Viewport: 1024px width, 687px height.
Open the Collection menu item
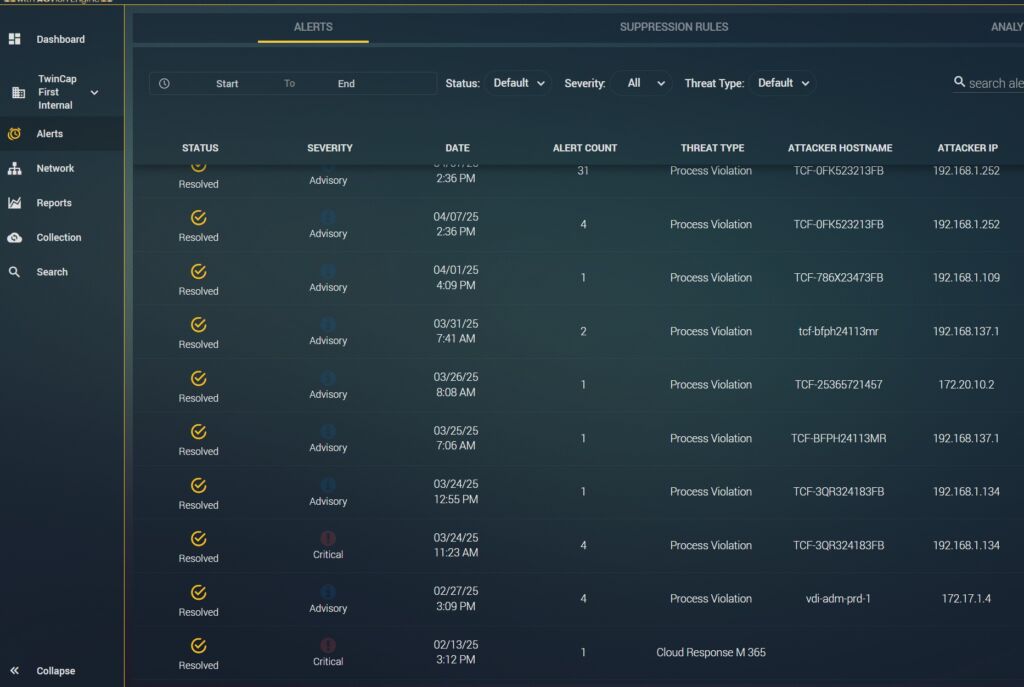[59, 238]
